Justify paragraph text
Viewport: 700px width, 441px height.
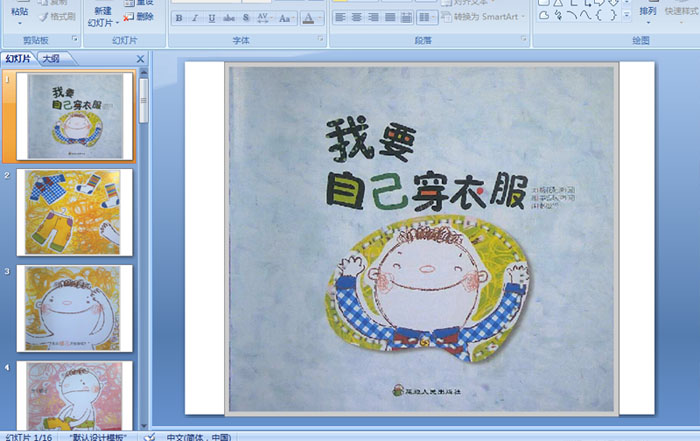[390, 17]
